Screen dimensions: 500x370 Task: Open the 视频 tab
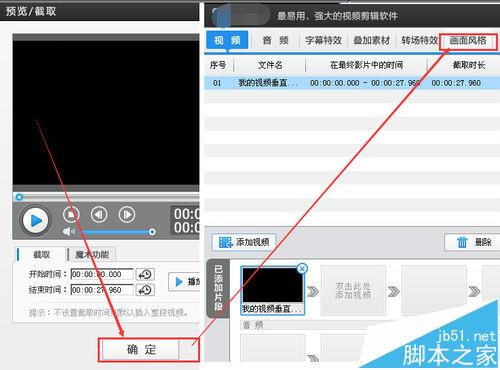(x=227, y=41)
